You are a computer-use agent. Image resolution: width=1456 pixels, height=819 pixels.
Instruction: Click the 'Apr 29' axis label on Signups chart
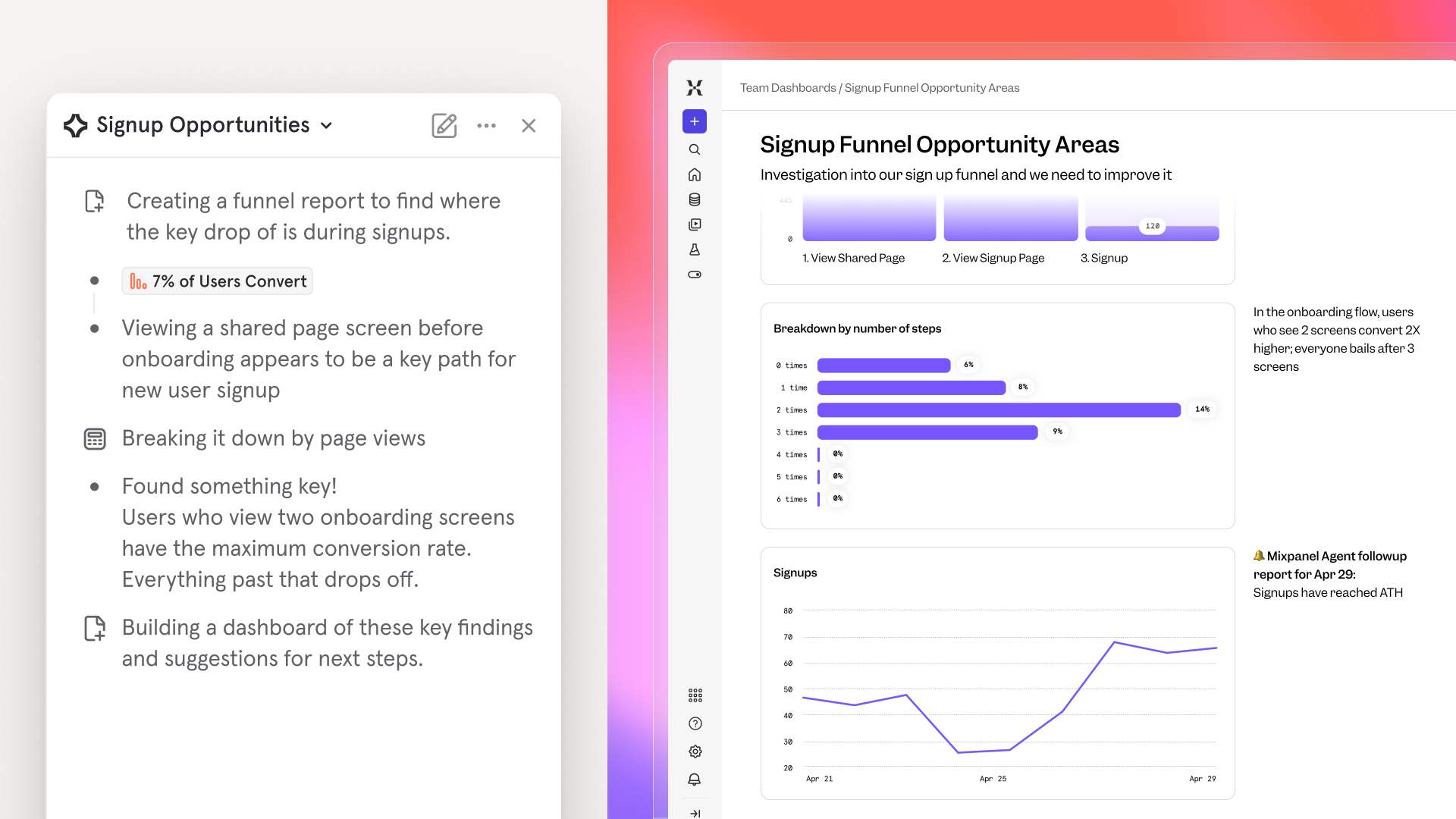click(1203, 779)
